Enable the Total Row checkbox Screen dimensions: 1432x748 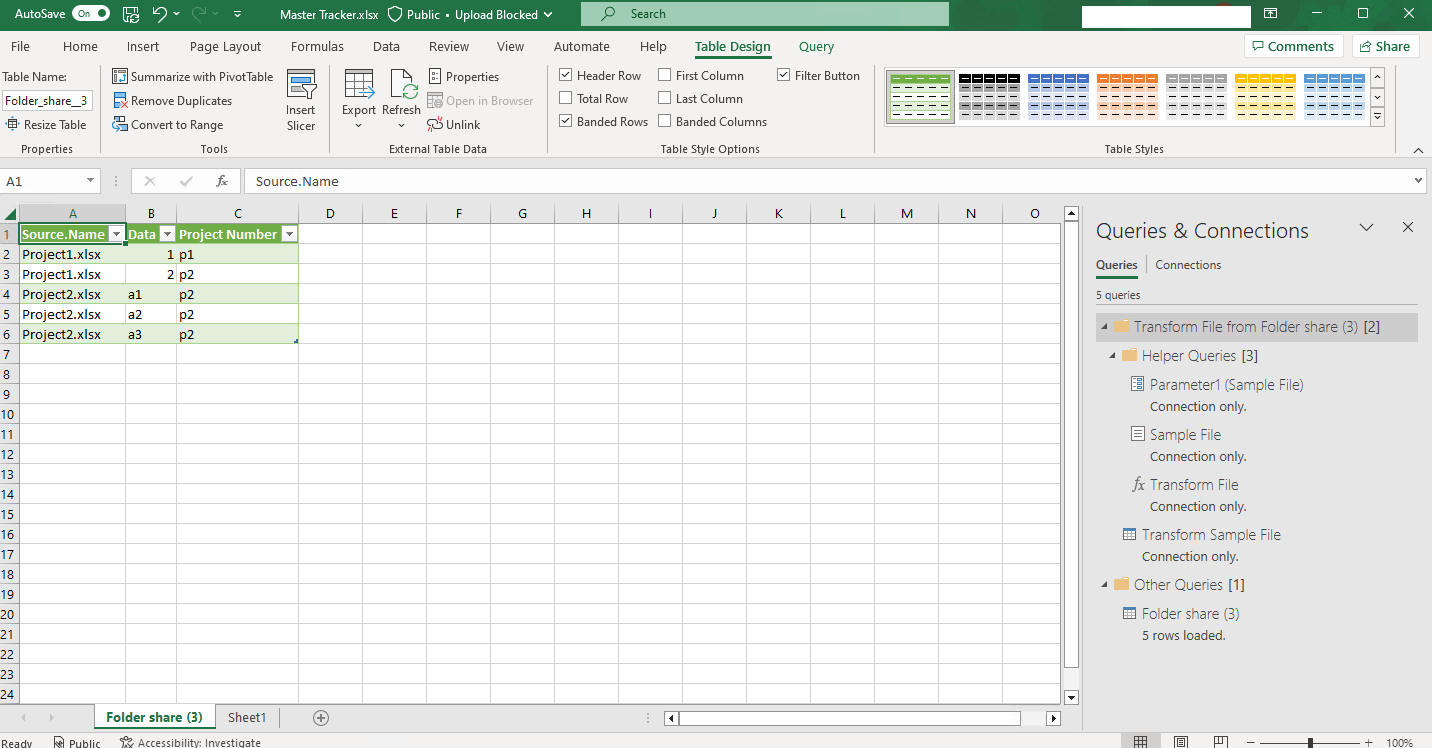(566, 98)
